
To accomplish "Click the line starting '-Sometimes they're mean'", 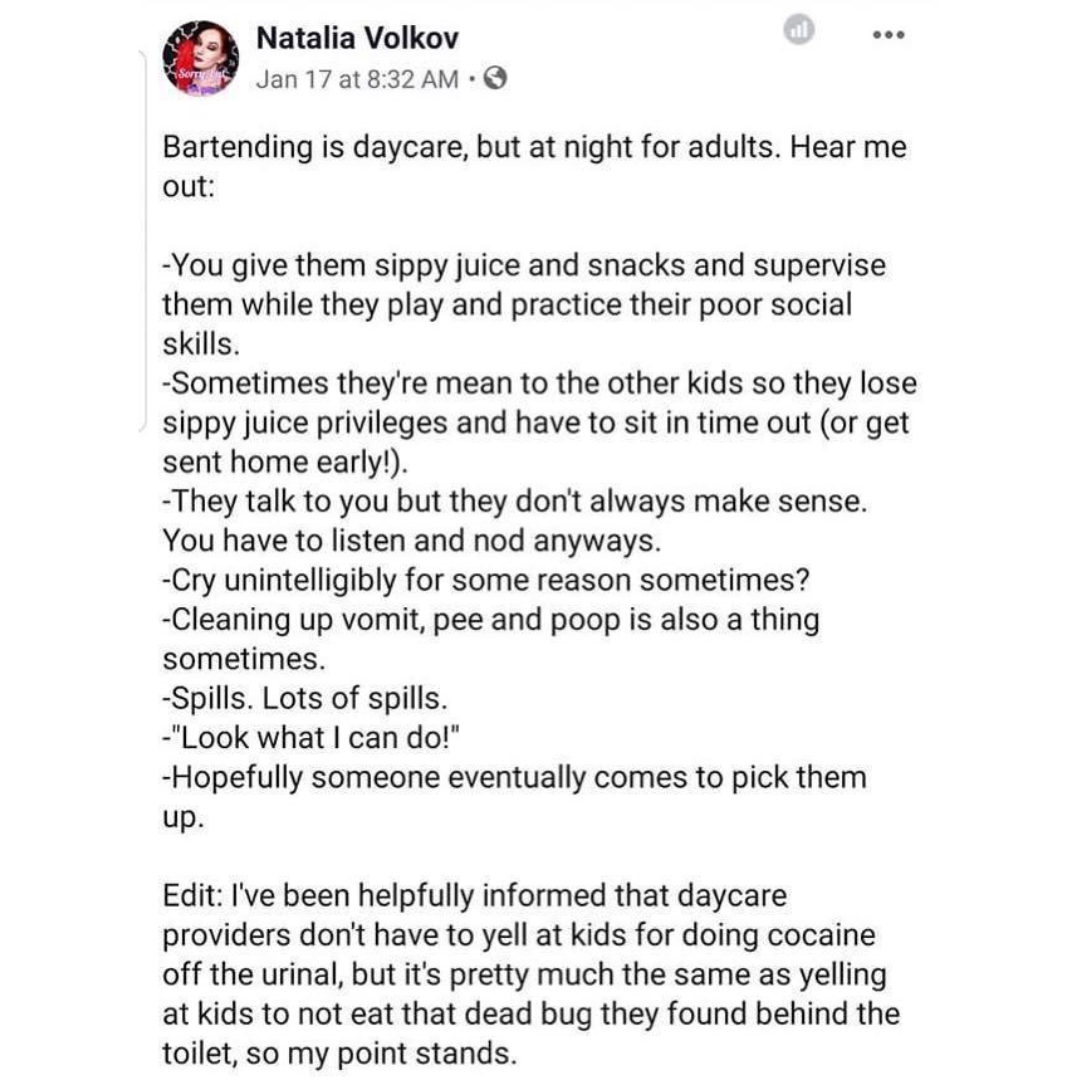I will point(539,383).
